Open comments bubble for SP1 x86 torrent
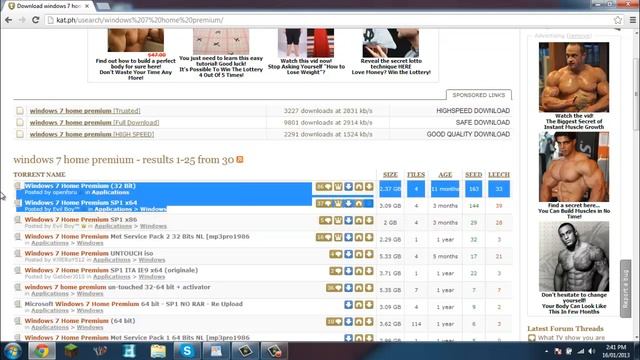The width and height of the screenshot is (640, 360). (x=325, y=220)
